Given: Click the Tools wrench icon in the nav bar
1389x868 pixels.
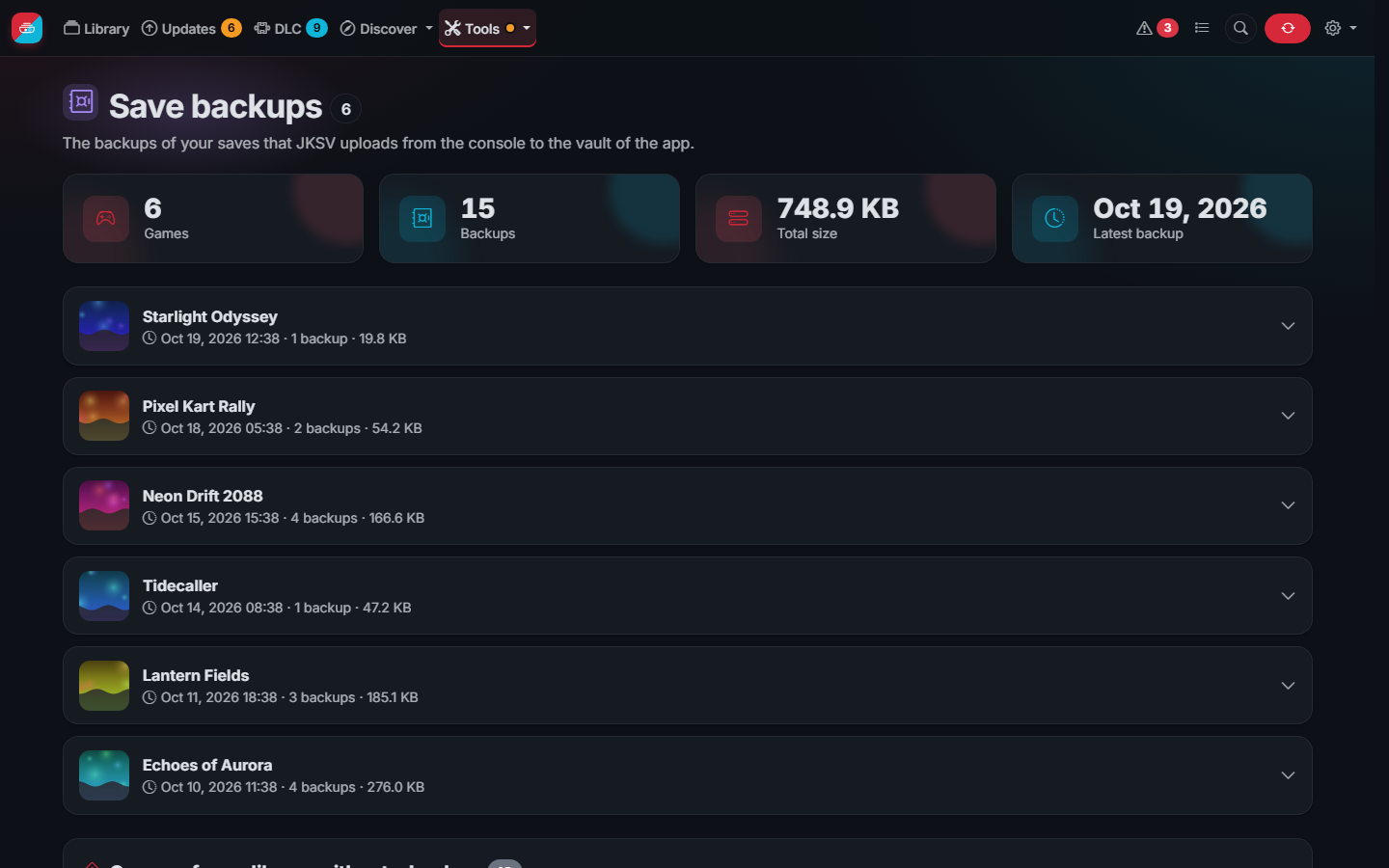Looking at the screenshot, I should coord(452,28).
